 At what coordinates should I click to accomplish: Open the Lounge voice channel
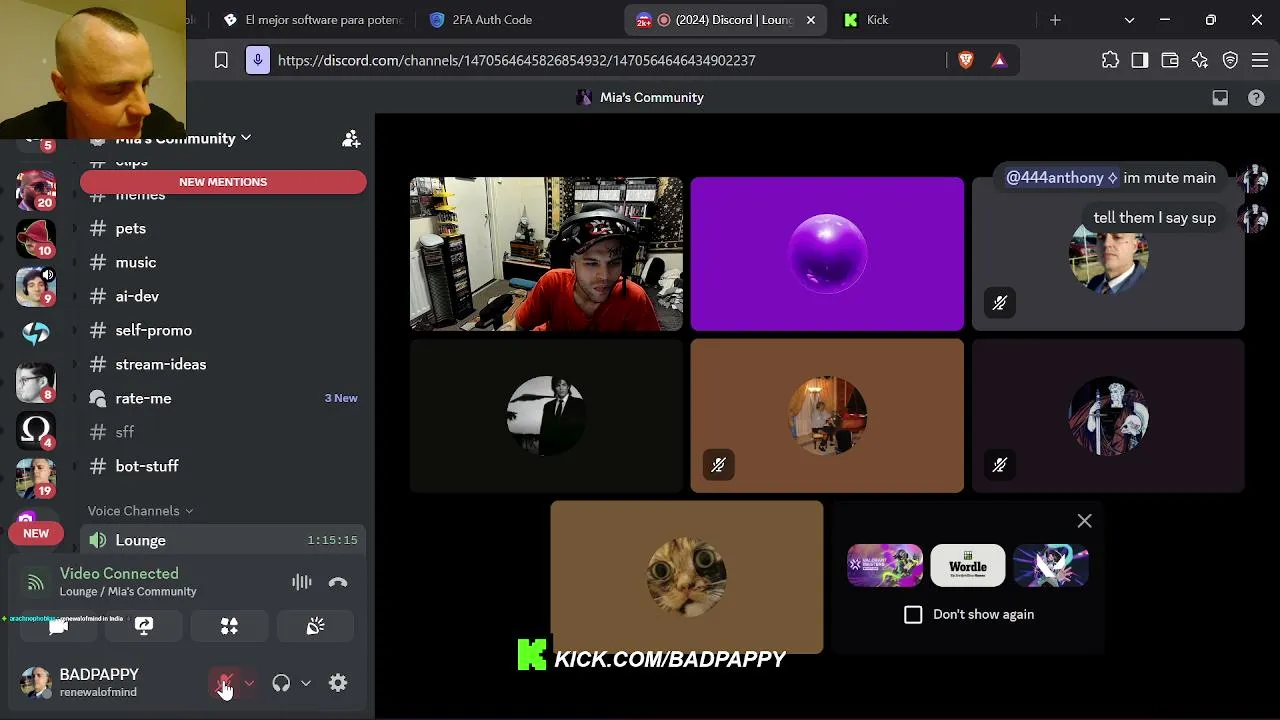click(223, 540)
